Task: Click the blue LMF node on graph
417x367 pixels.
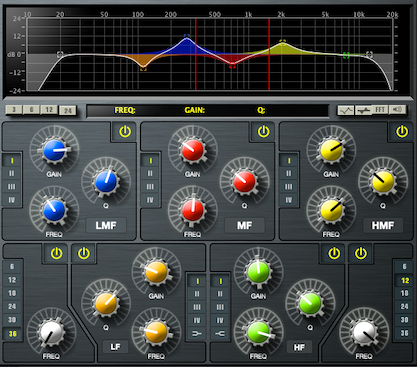Action: pos(187,35)
